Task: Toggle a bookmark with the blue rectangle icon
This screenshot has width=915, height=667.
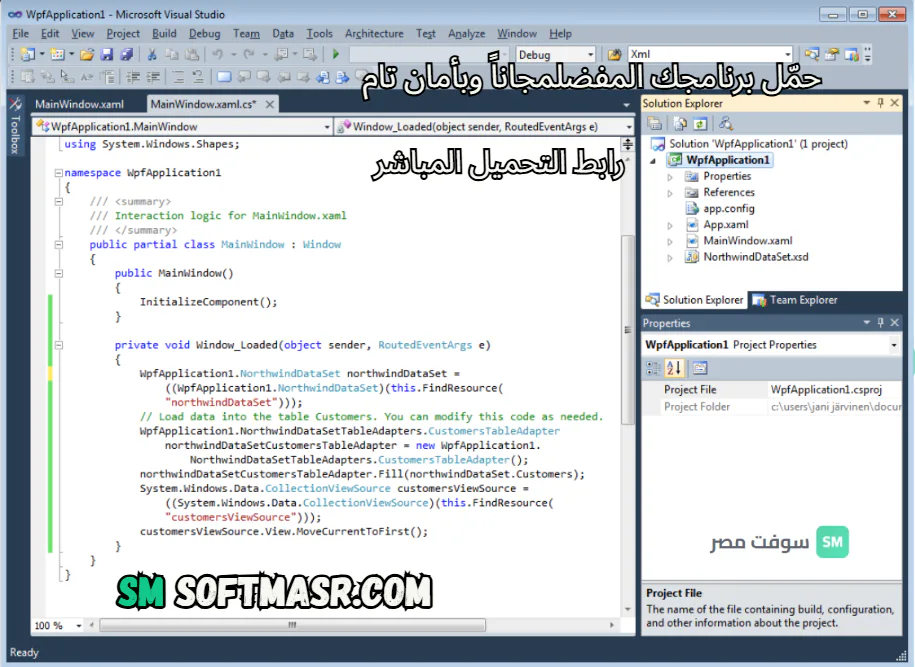Action: (x=224, y=76)
